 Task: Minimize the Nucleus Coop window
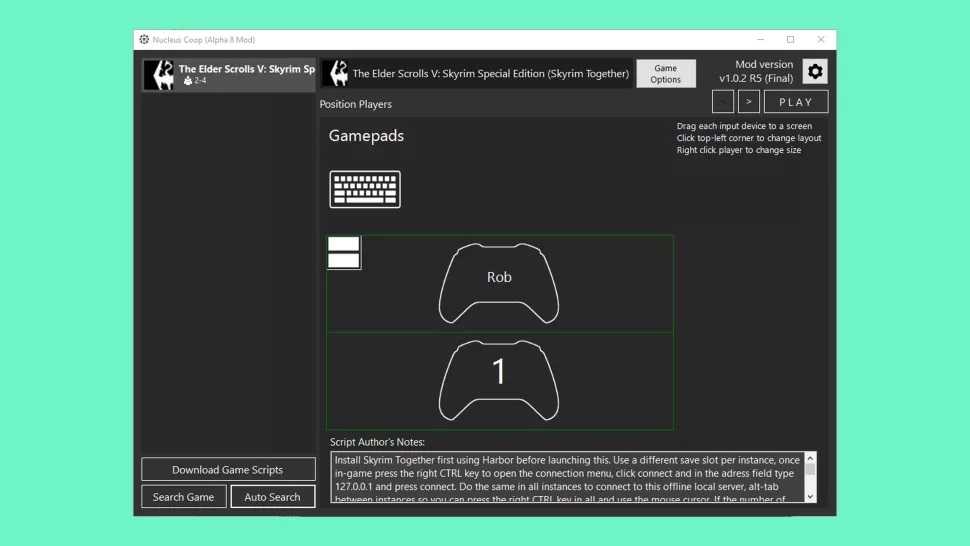[x=759, y=40]
